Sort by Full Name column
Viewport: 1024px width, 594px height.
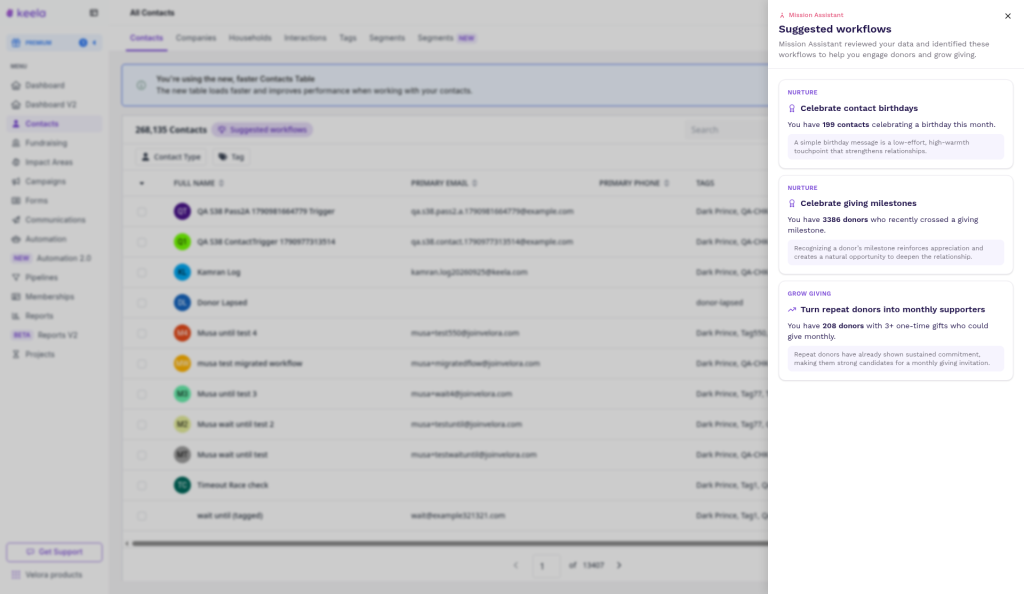[x=199, y=183]
